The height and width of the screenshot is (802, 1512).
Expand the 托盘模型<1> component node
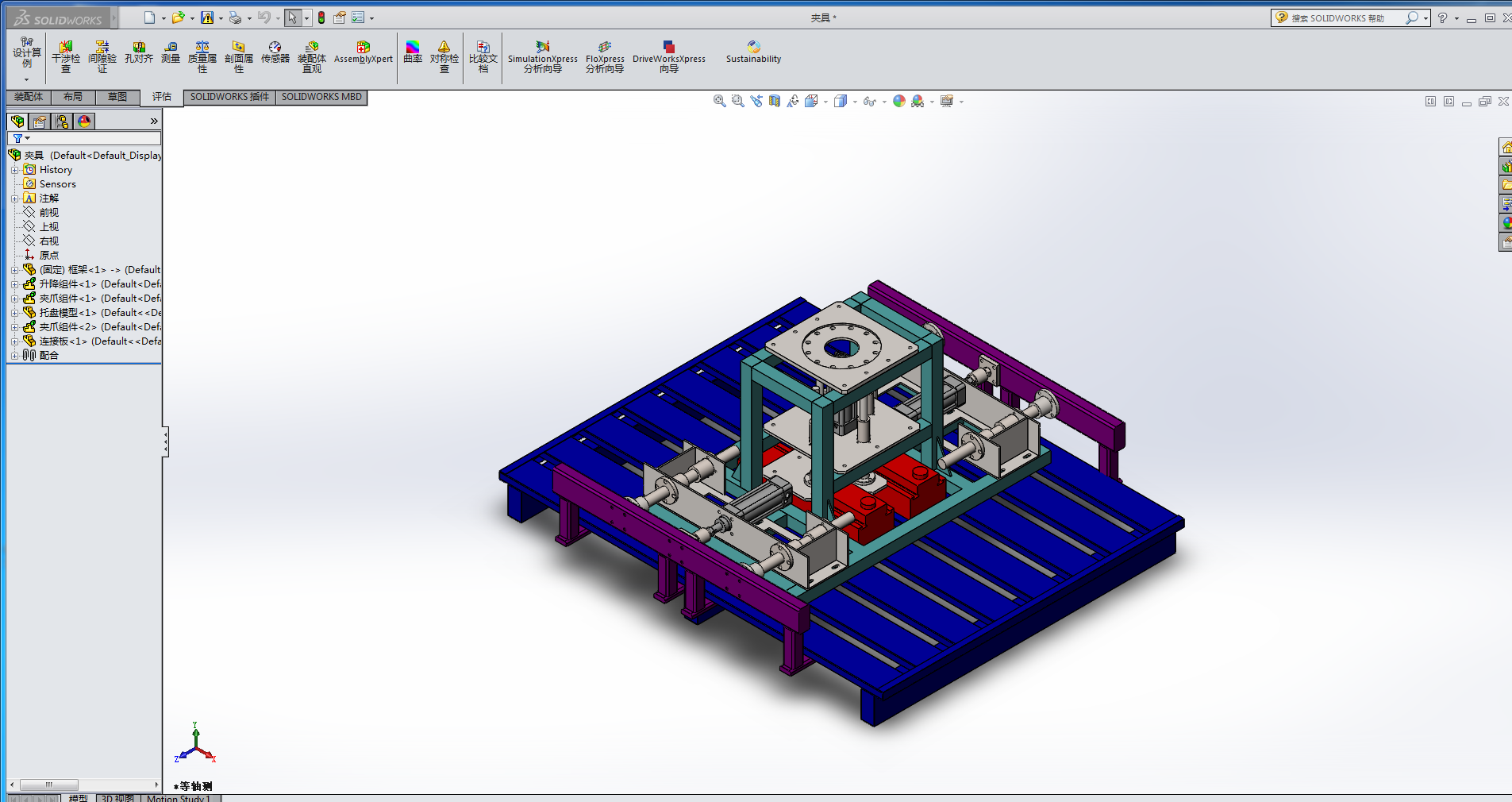[14, 313]
